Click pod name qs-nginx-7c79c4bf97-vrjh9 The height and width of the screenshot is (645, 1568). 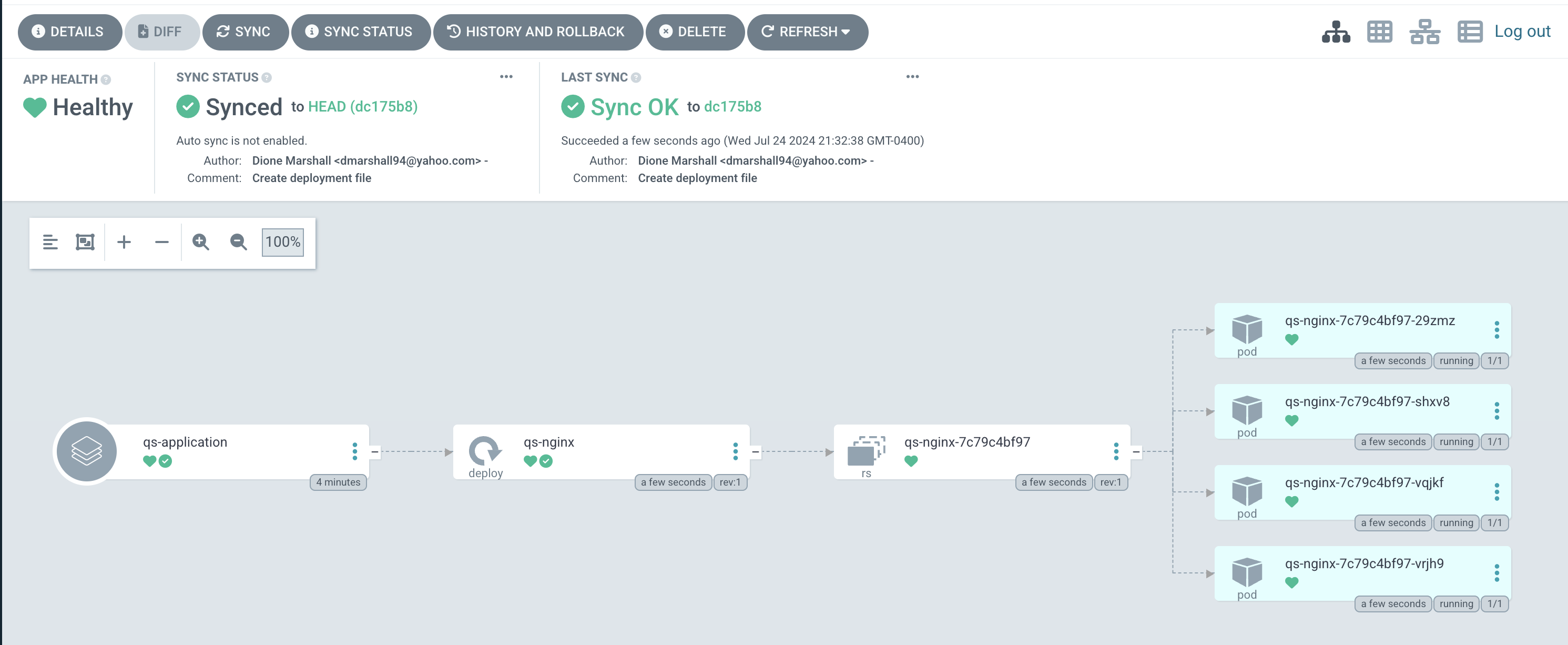click(x=1364, y=564)
